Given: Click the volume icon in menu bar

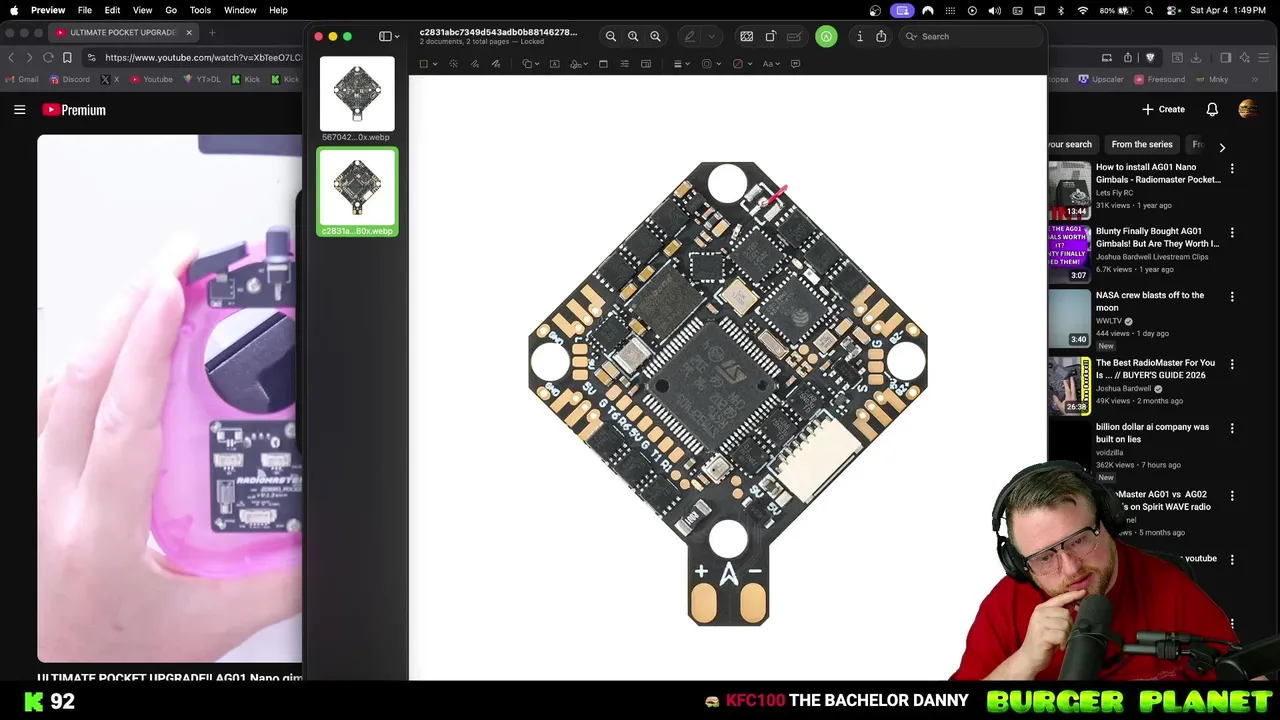Looking at the screenshot, I should point(994,10).
